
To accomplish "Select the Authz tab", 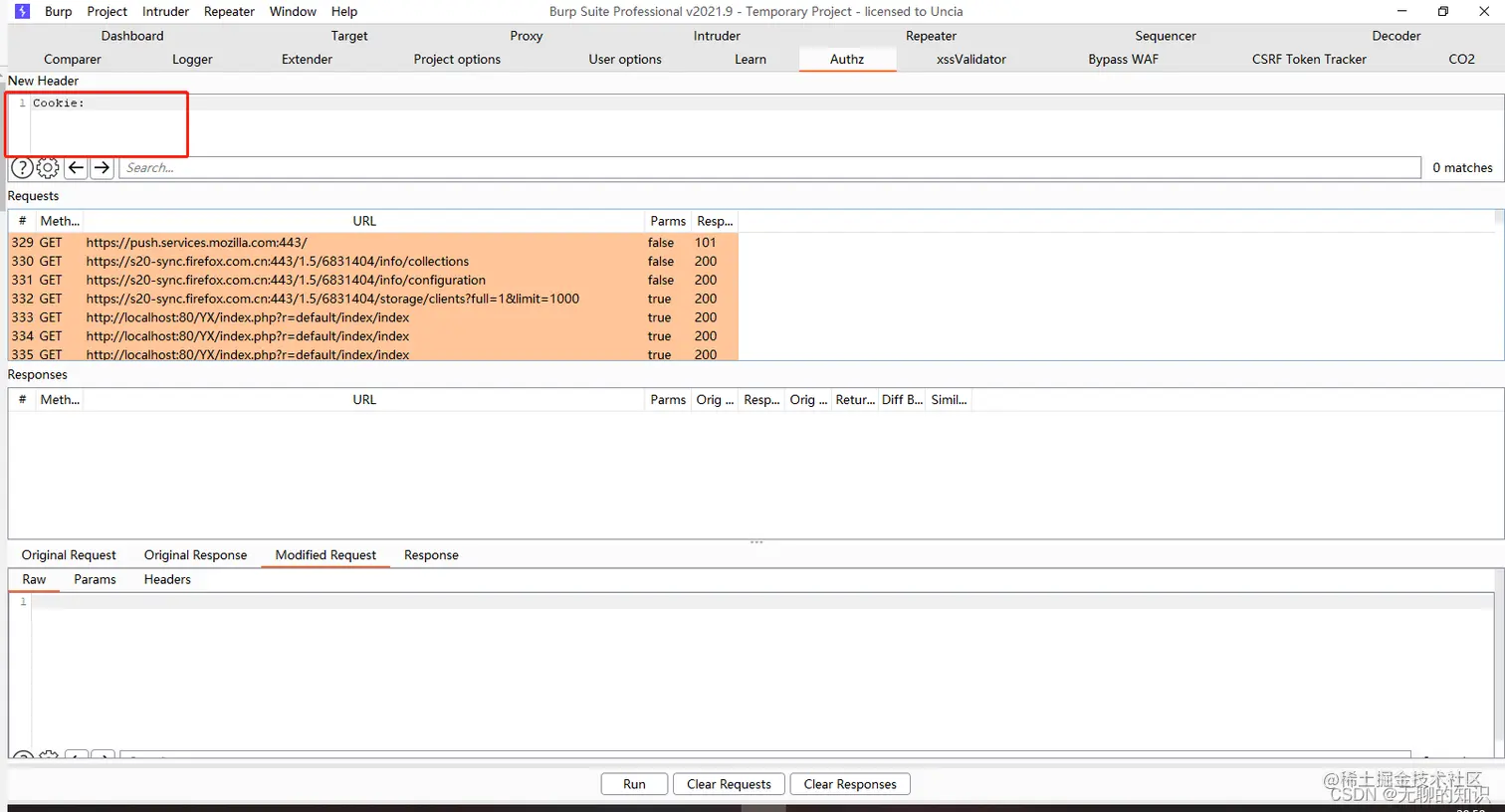I will pyautogui.click(x=847, y=59).
